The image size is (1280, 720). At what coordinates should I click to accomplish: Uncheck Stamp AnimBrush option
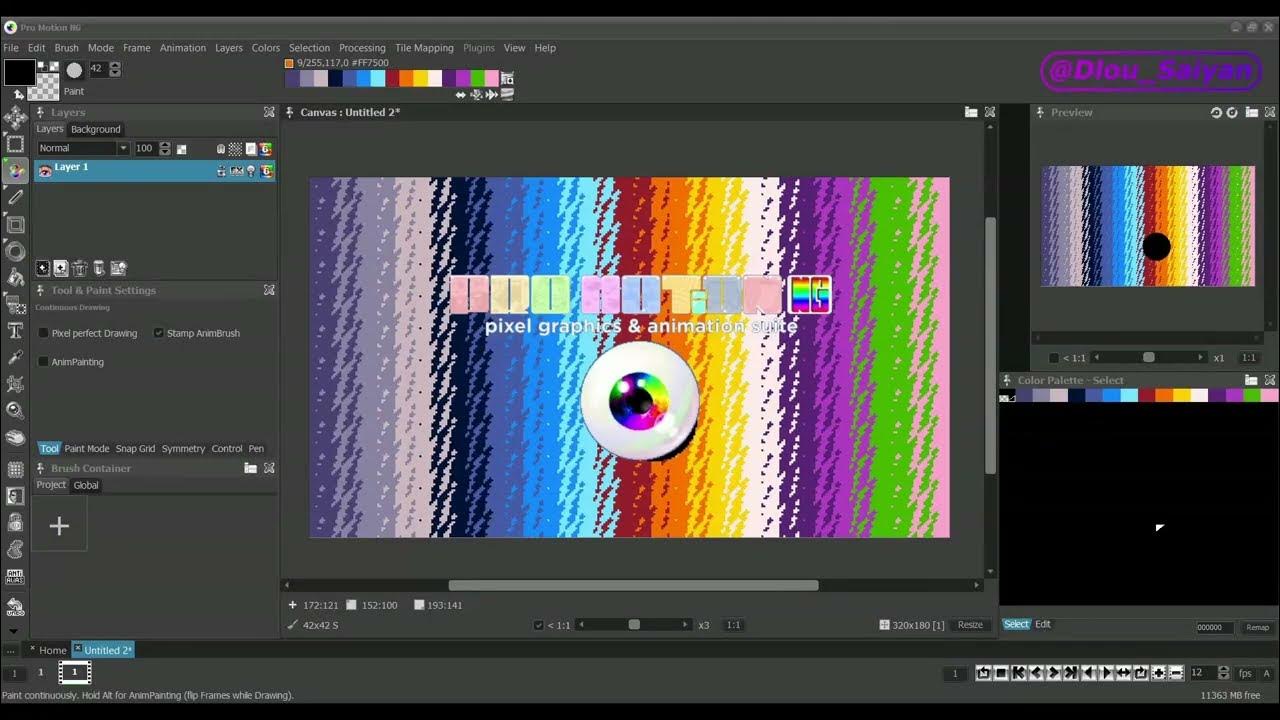tap(158, 333)
